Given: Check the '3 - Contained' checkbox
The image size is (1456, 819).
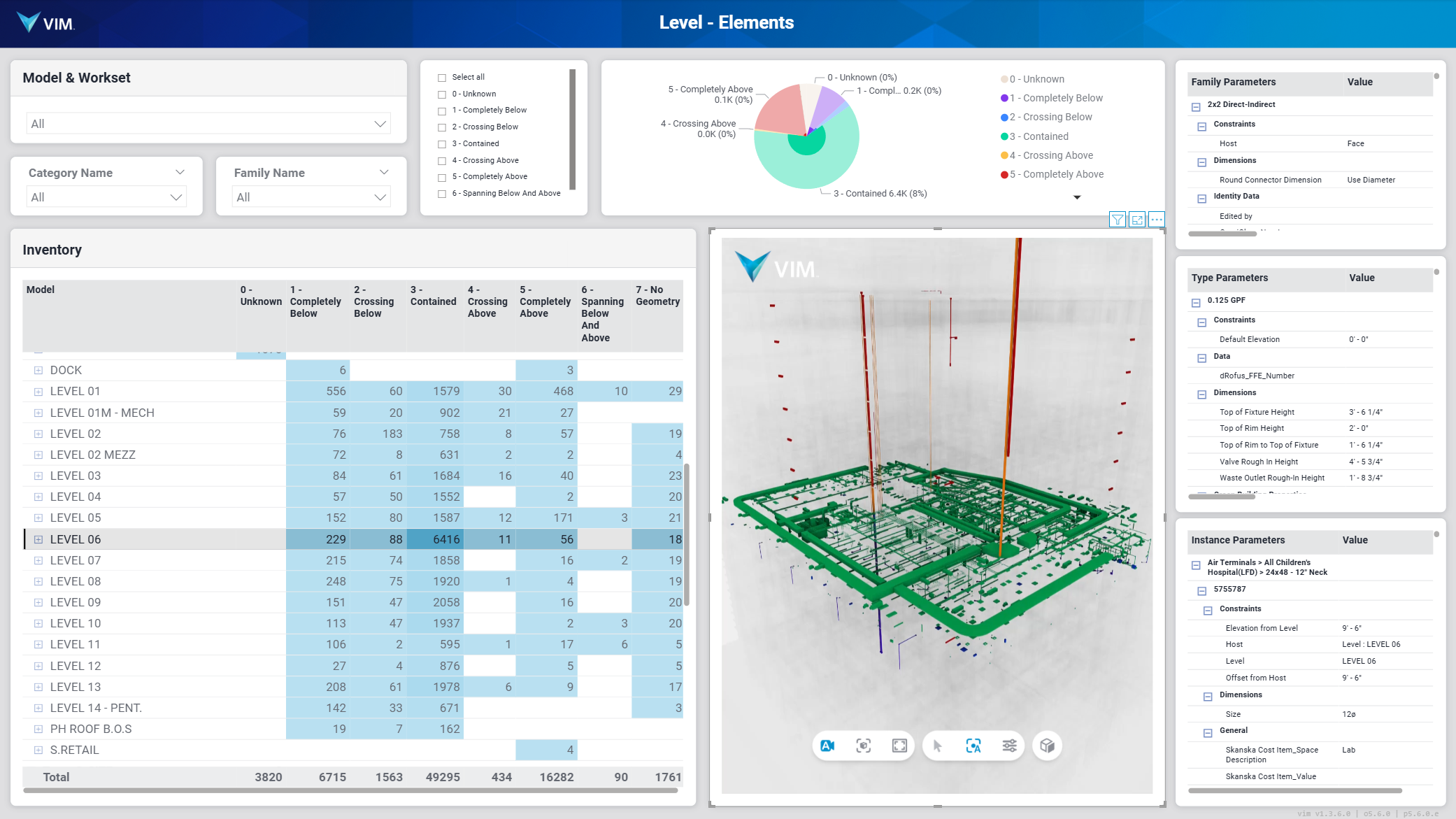Looking at the screenshot, I should pyautogui.click(x=442, y=144).
